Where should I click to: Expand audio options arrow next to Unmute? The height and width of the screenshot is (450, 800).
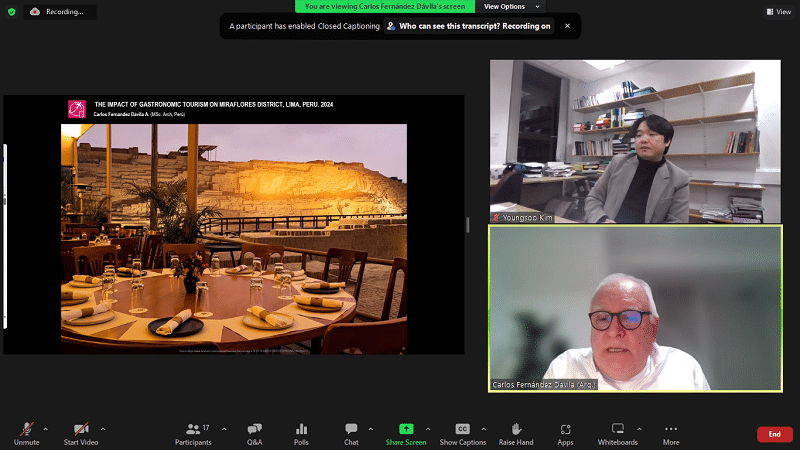click(45, 428)
